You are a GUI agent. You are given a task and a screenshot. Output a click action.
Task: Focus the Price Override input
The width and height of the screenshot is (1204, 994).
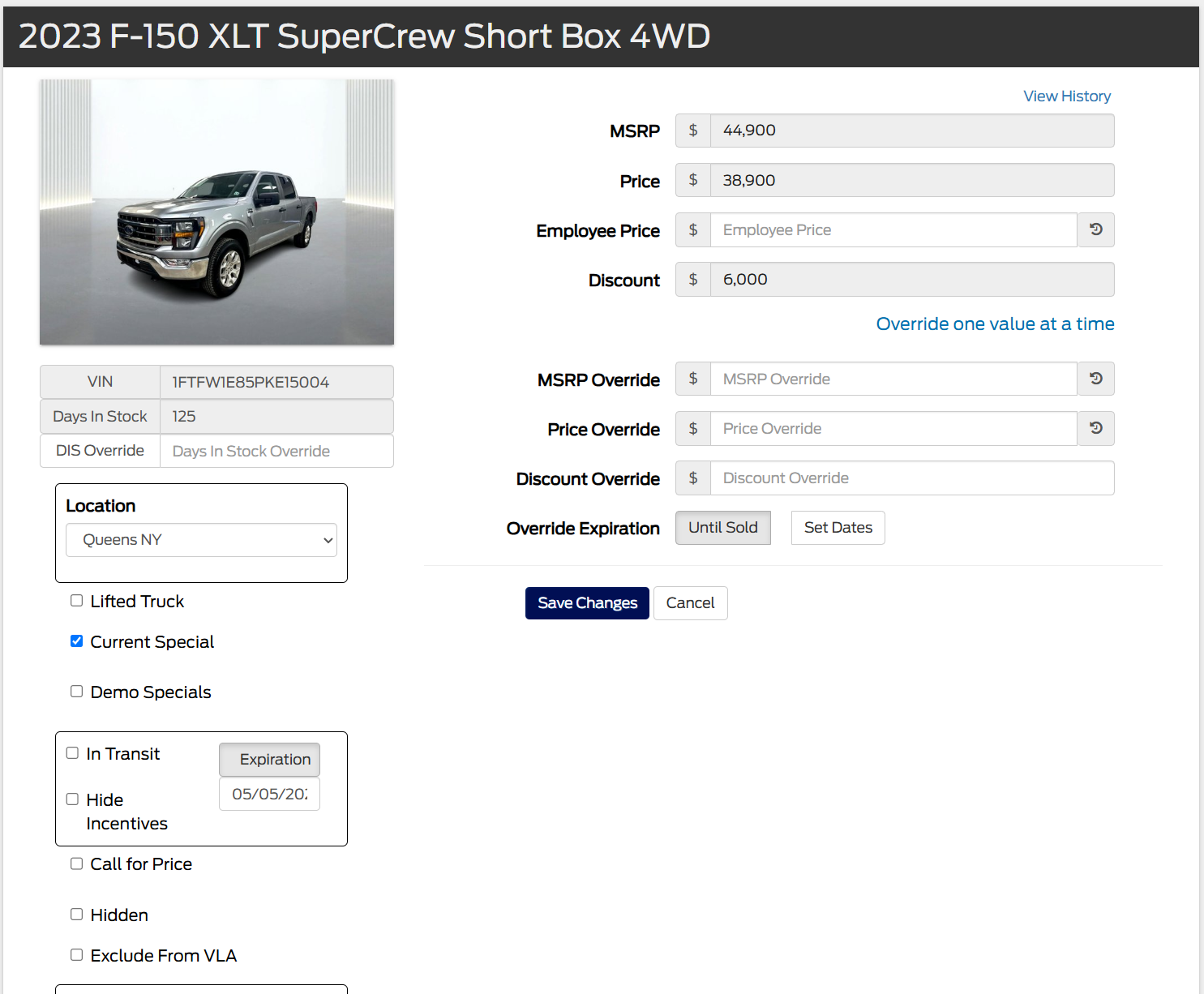(893, 428)
